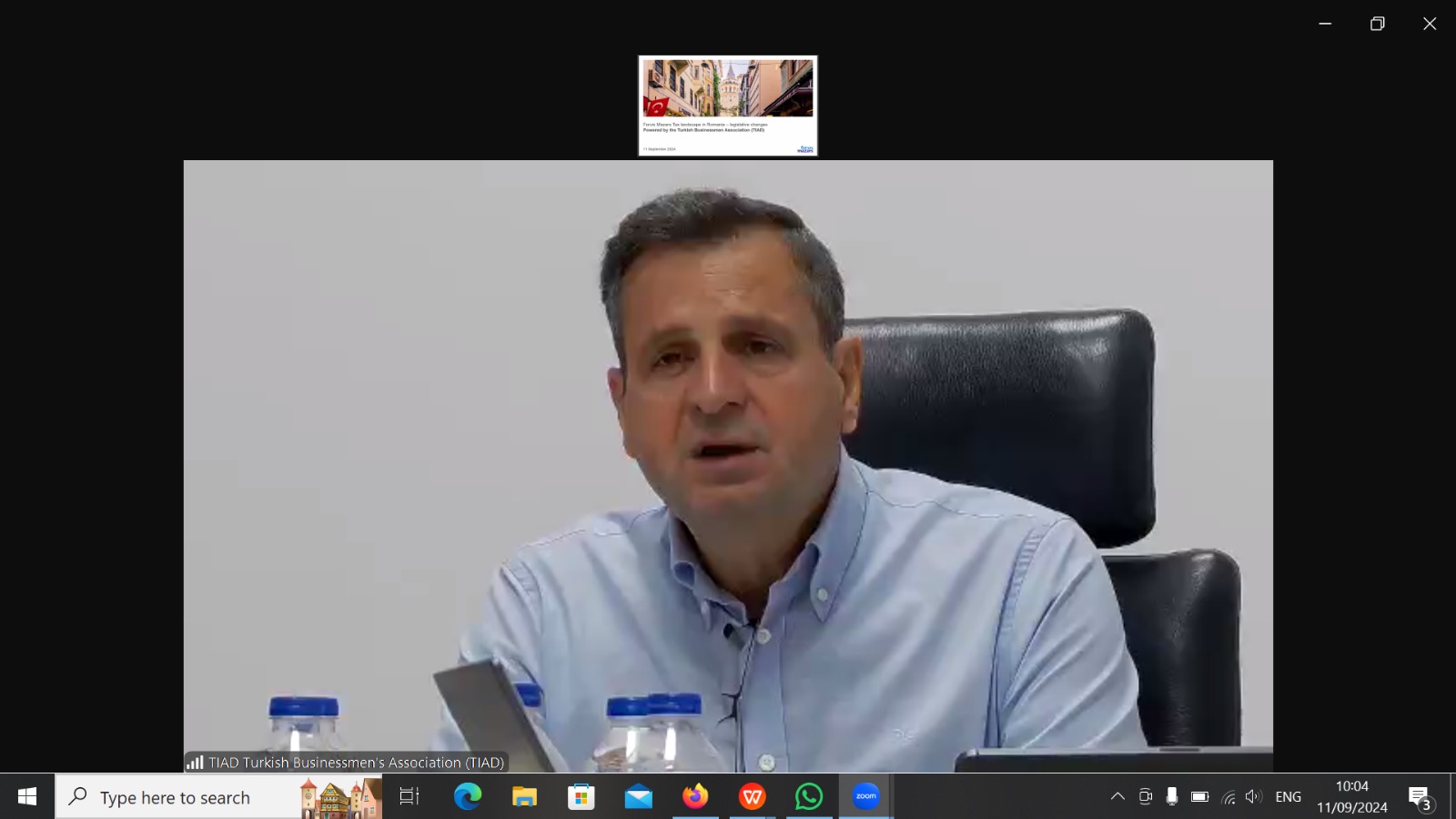The height and width of the screenshot is (819, 1456).
Task: Open the Wi-Fi network flyout
Action: pyautogui.click(x=1228, y=797)
